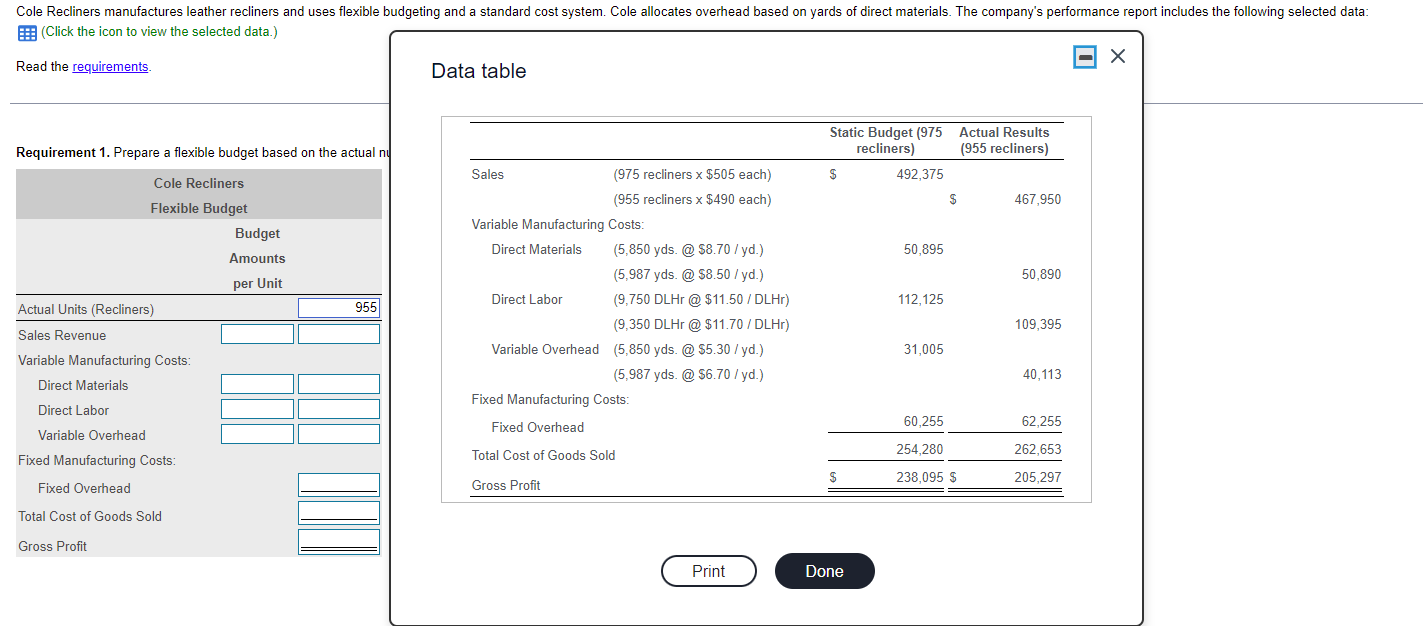Screen dimensions: 1423x626
Task: Click the 'Static Budget (975 recliners)' column header
Action: coord(885,140)
